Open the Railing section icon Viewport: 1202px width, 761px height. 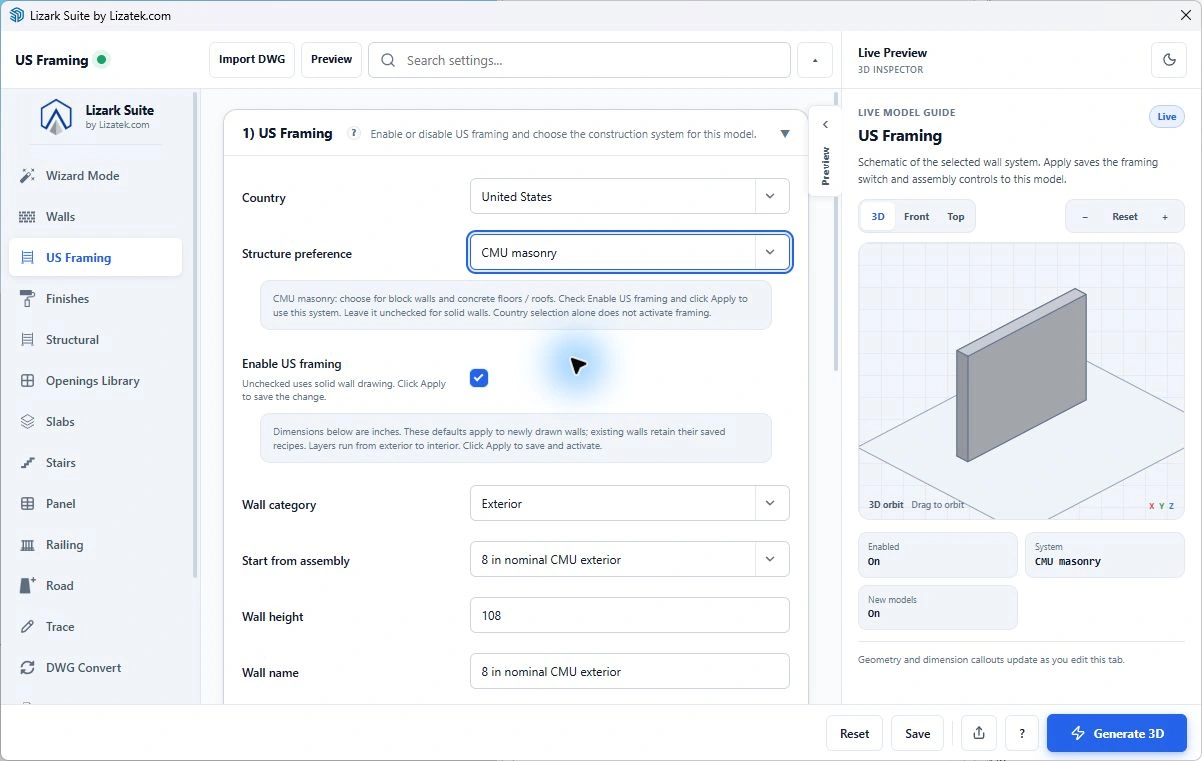(27, 545)
